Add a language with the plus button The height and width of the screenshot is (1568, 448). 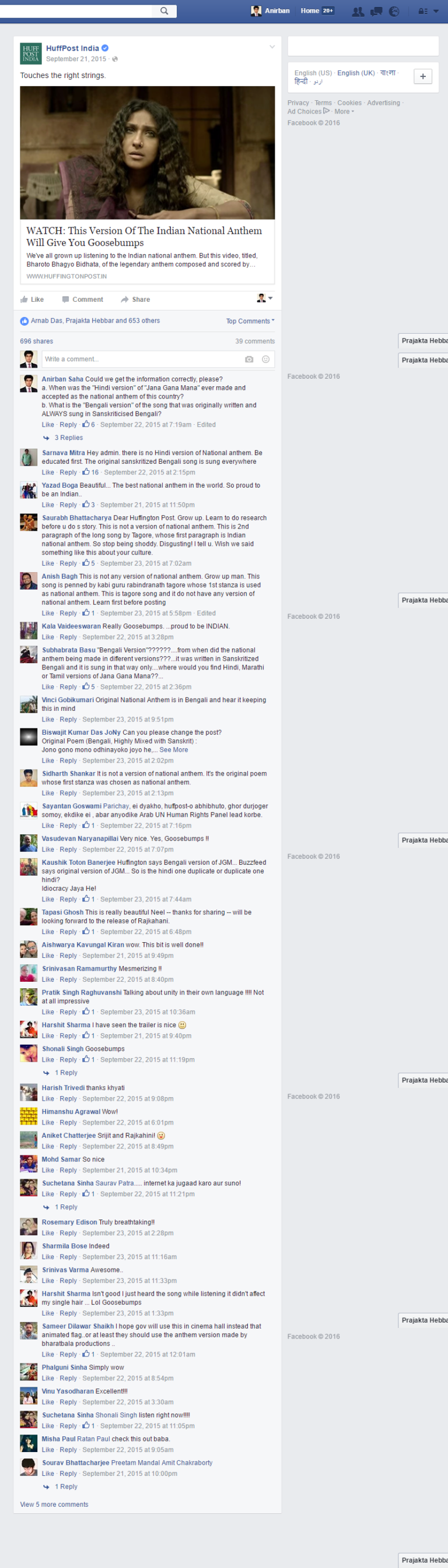pyautogui.click(x=423, y=76)
